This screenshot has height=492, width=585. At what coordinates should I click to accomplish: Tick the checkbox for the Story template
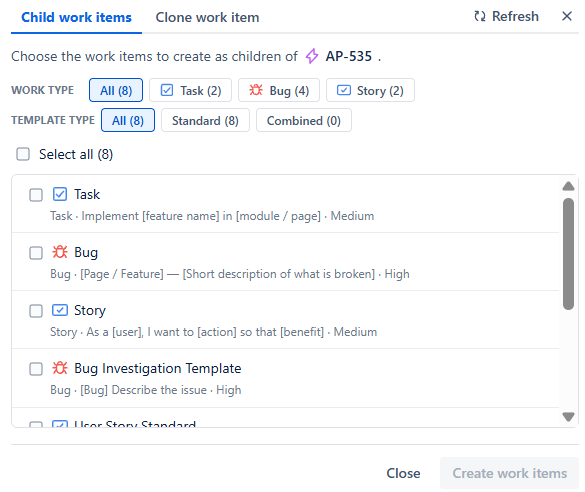click(x=36, y=311)
